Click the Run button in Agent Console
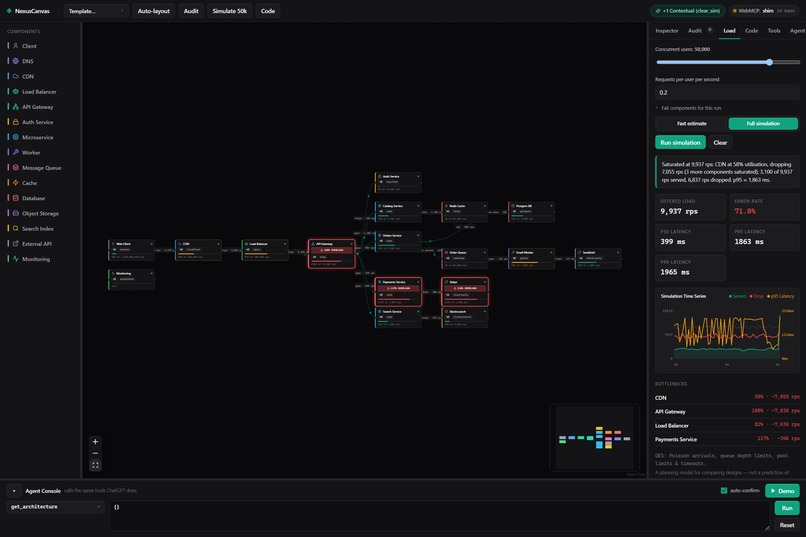 tap(786, 508)
